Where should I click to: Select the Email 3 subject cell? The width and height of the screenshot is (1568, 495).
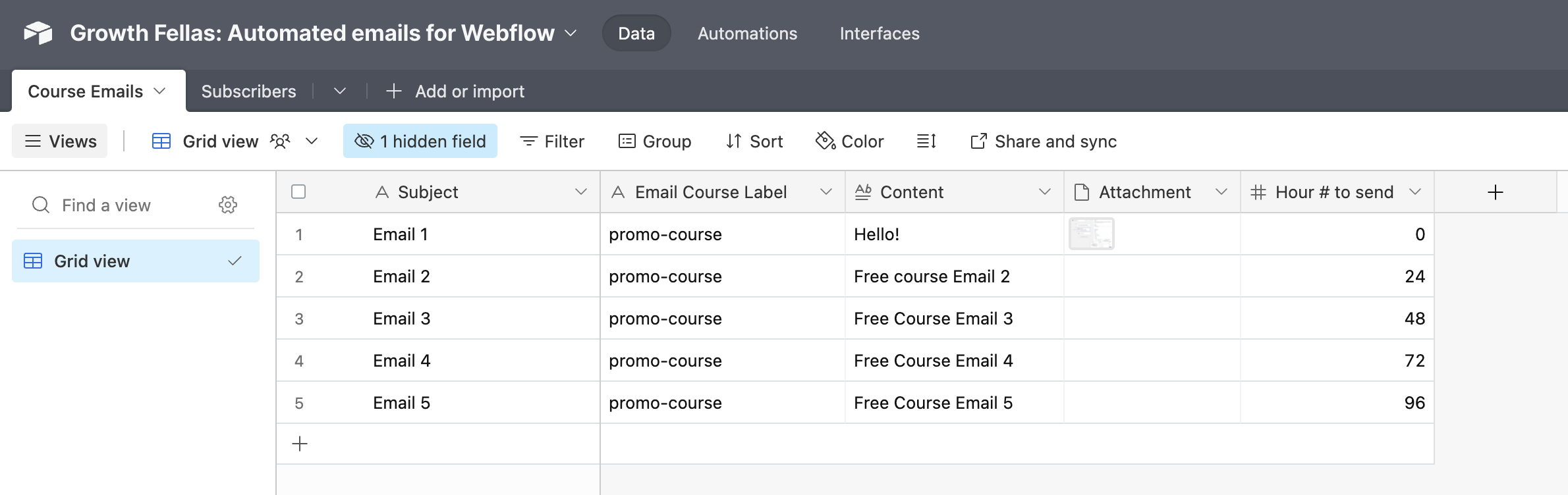438,319
